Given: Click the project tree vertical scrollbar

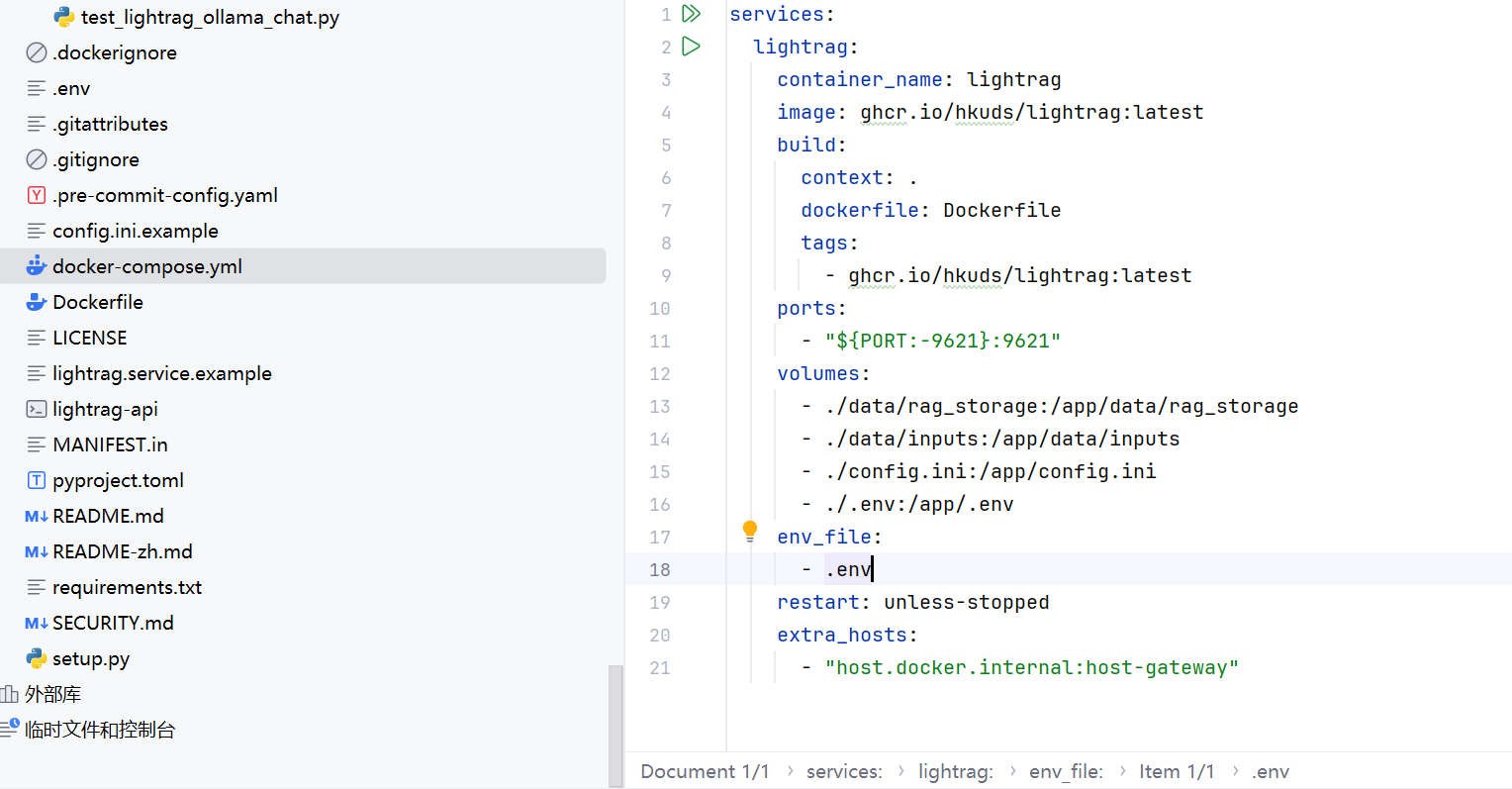Looking at the screenshot, I should pyautogui.click(x=615, y=723).
